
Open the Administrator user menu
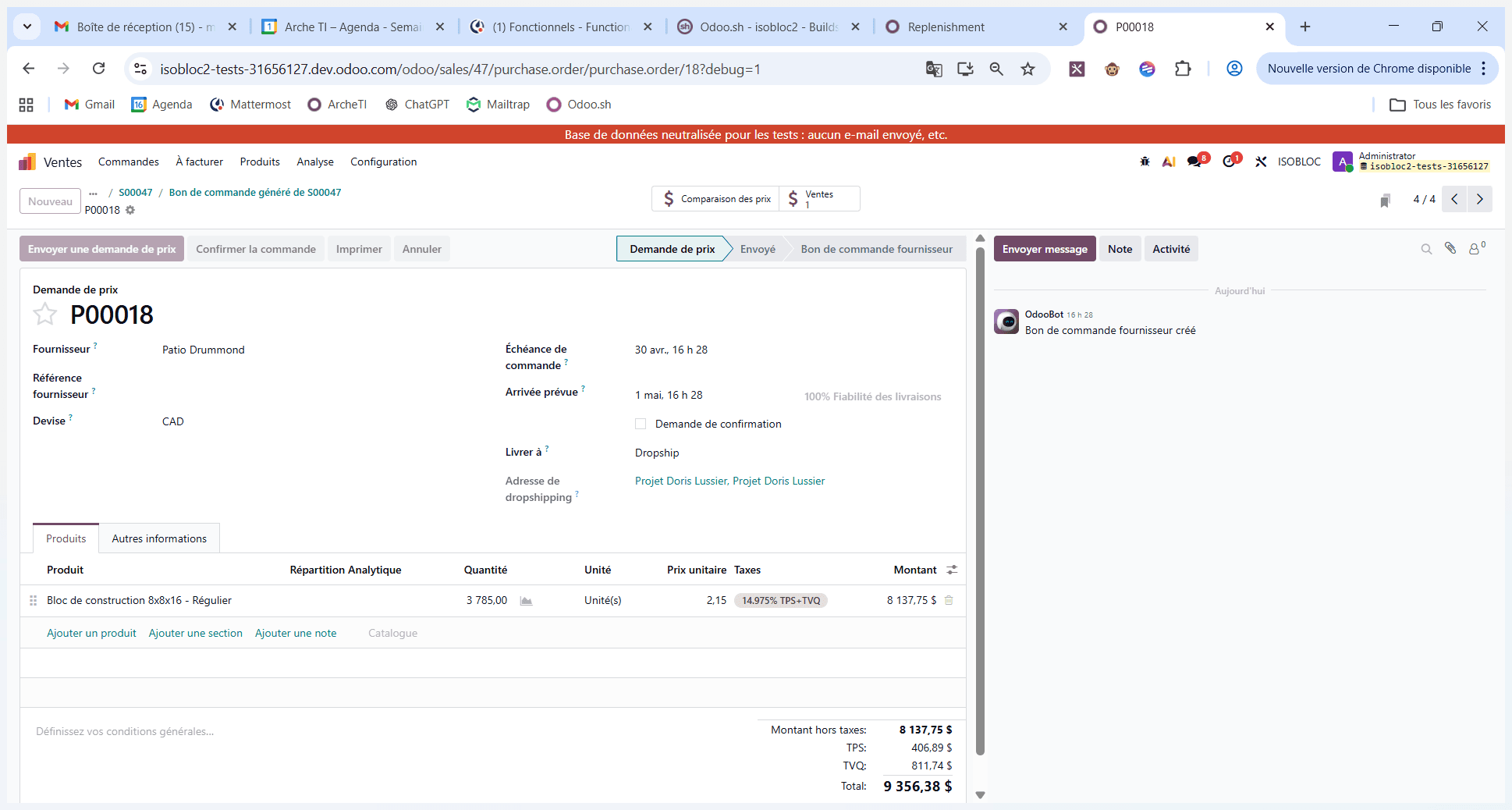click(x=1411, y=162)
